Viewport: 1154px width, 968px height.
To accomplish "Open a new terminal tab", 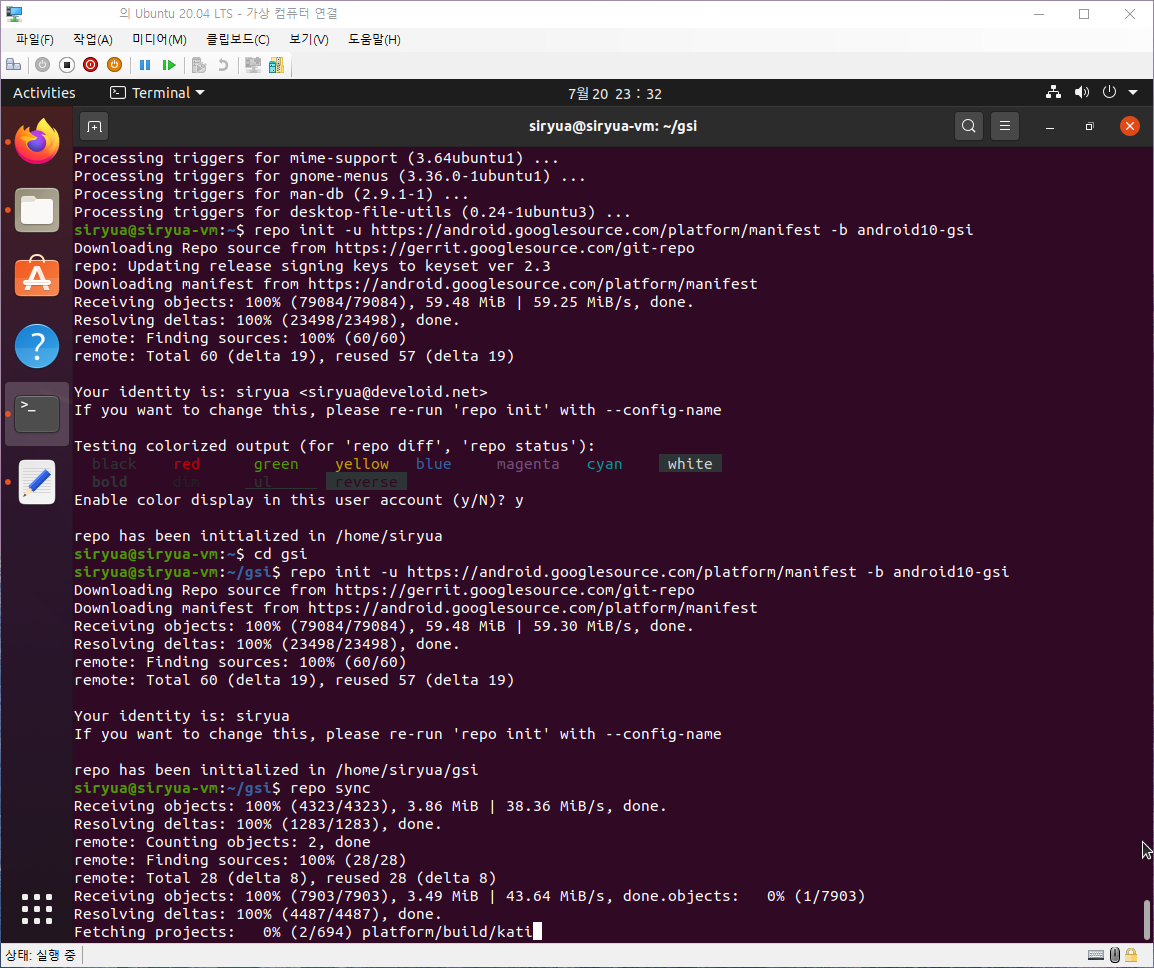I will [x=94, y=127].
